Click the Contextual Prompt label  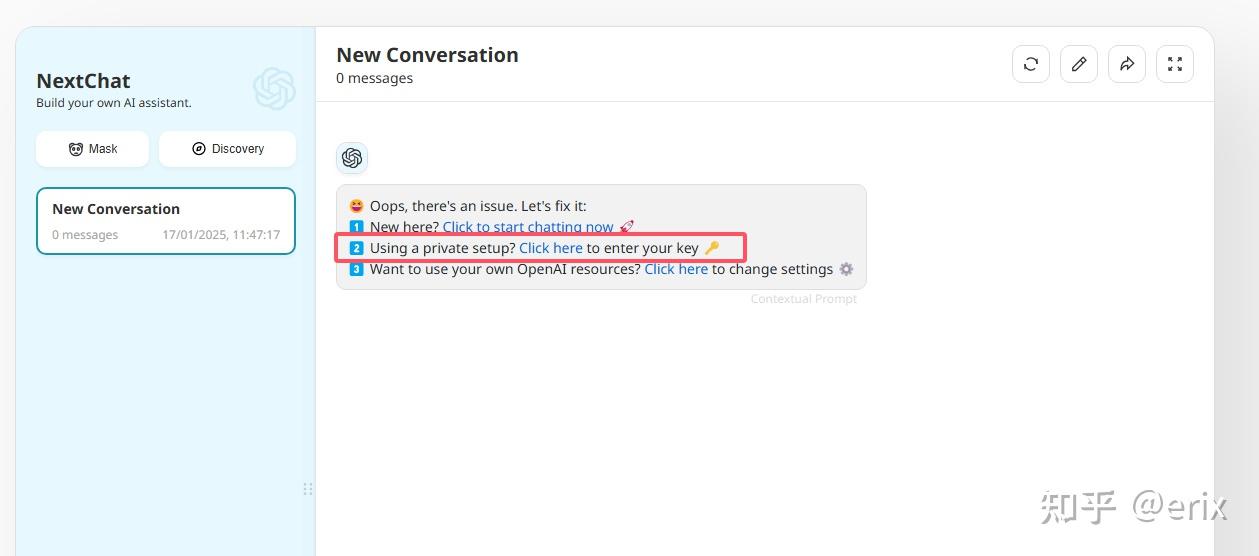coord(803,299)
